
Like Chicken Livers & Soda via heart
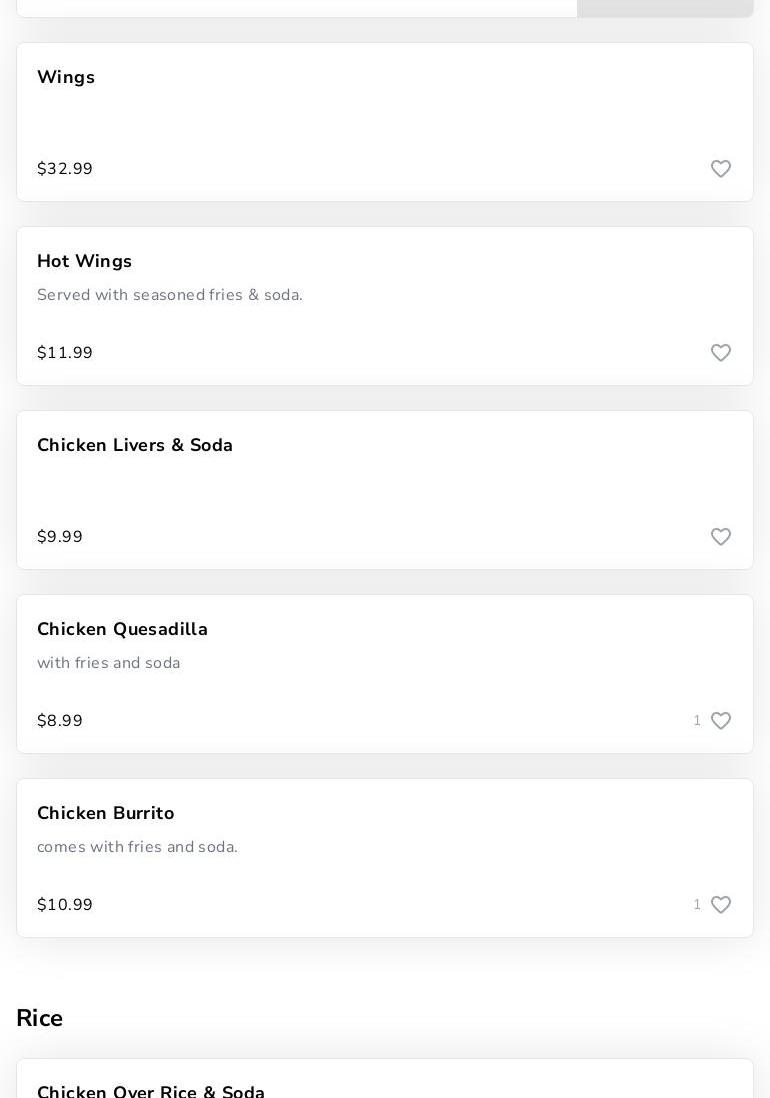tap(721, 537)
